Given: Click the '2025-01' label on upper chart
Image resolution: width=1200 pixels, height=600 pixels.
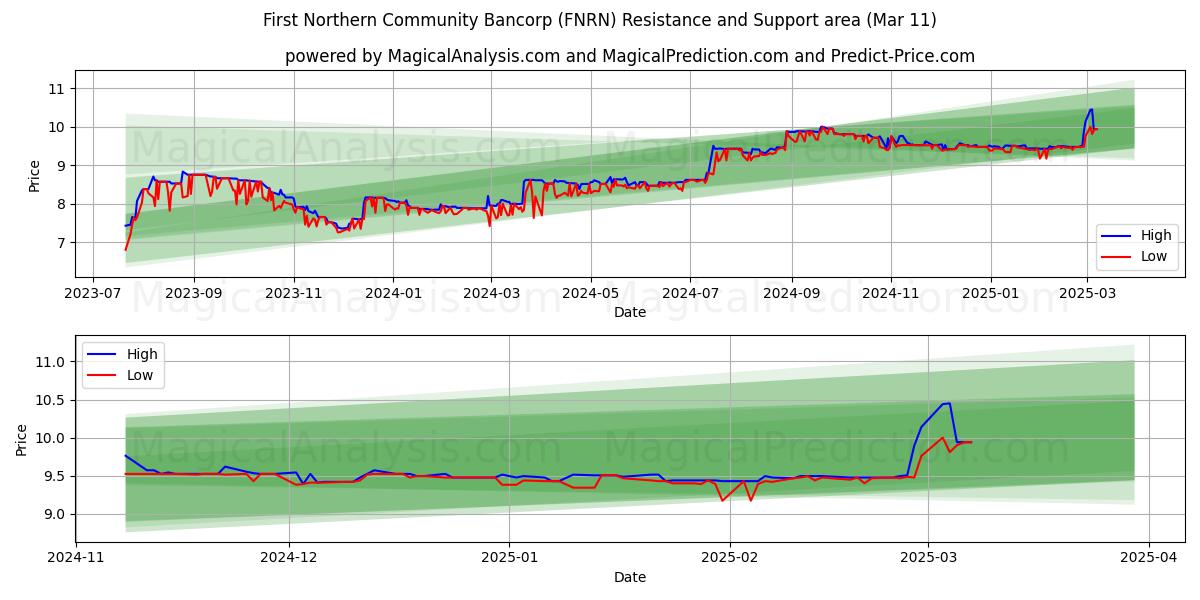Looking at the screenshot, I should pyautogui.click(x=991, y=294).
